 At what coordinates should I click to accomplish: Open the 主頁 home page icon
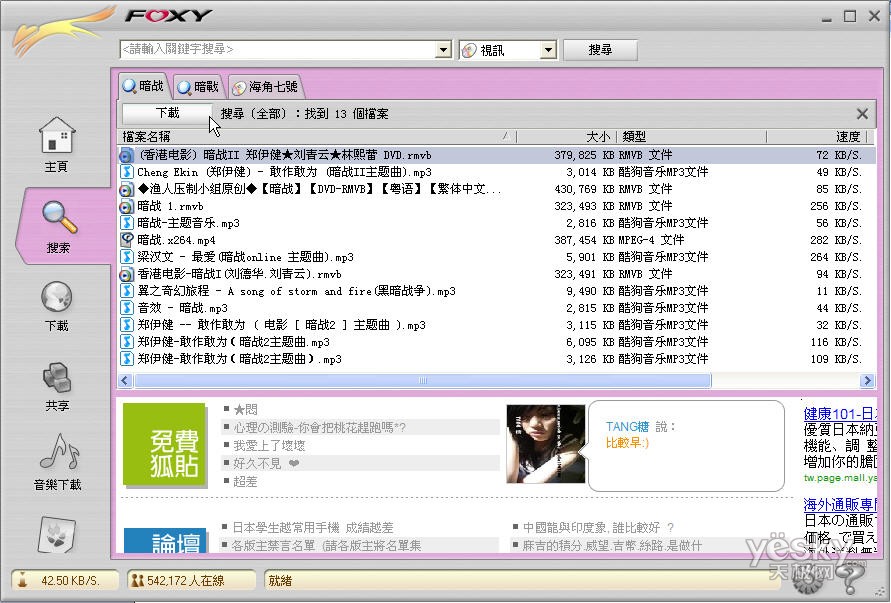tap(57, 135)
